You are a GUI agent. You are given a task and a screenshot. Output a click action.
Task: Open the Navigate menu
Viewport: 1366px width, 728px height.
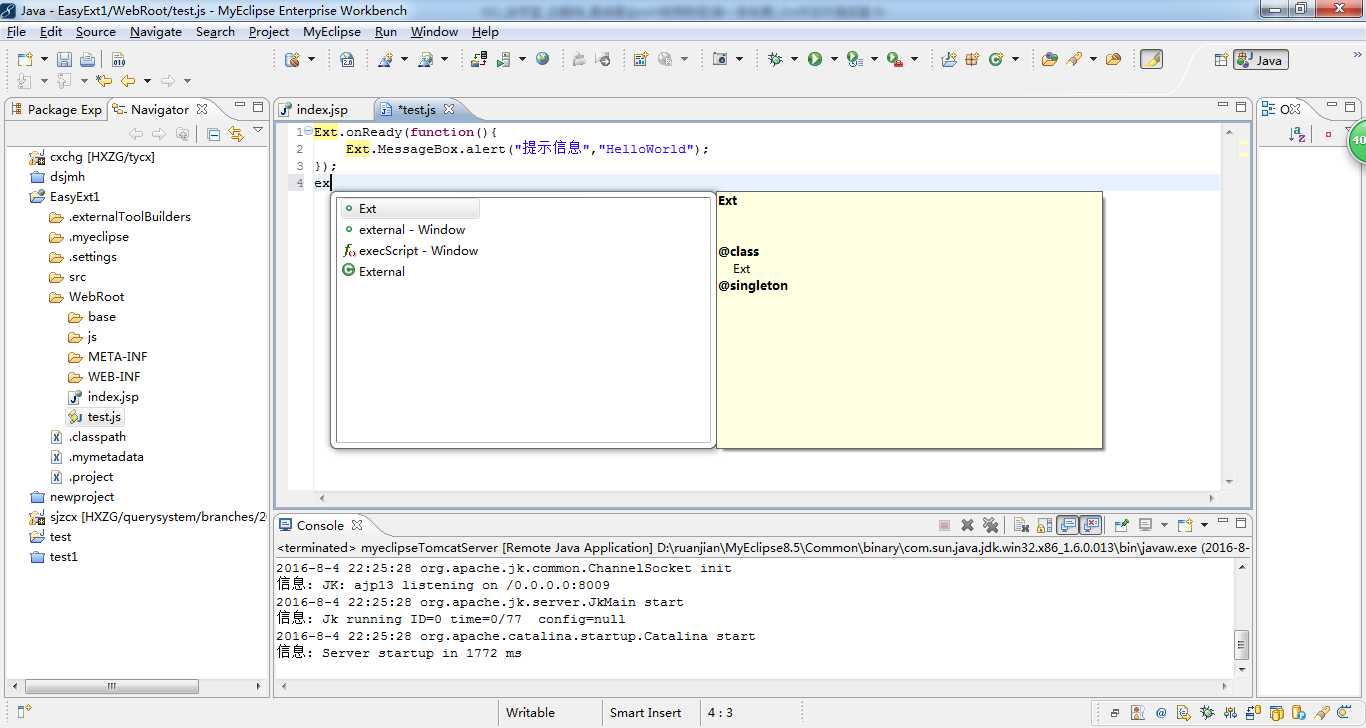[156, 32]
